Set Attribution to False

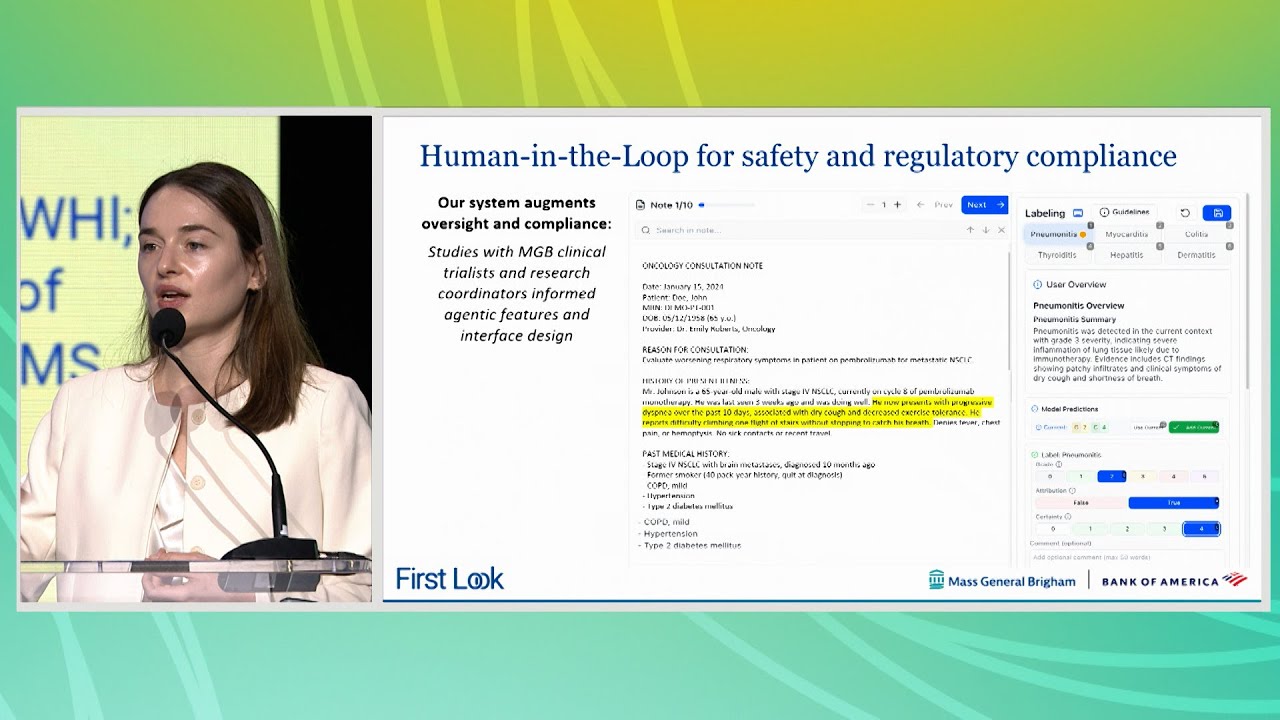click(1080, 503)
